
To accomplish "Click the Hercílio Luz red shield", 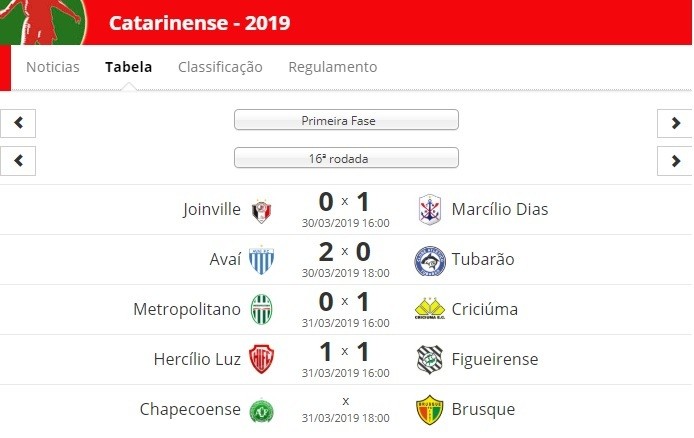I will click(261, 359).
